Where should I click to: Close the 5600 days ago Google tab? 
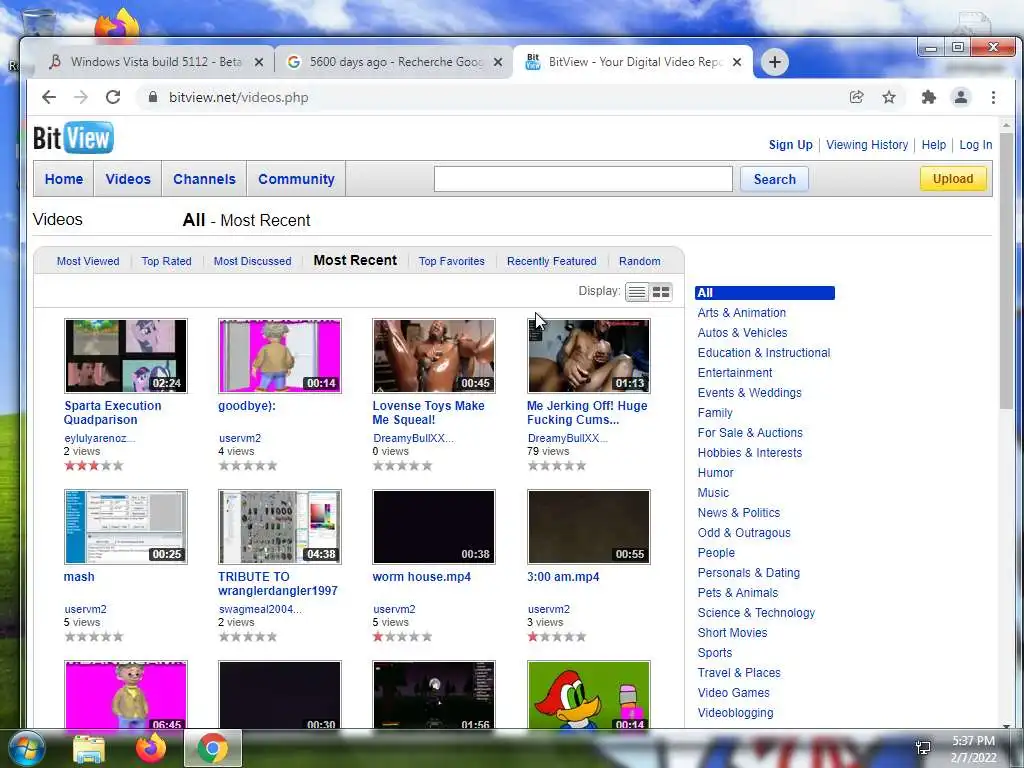tap(498, 62)
